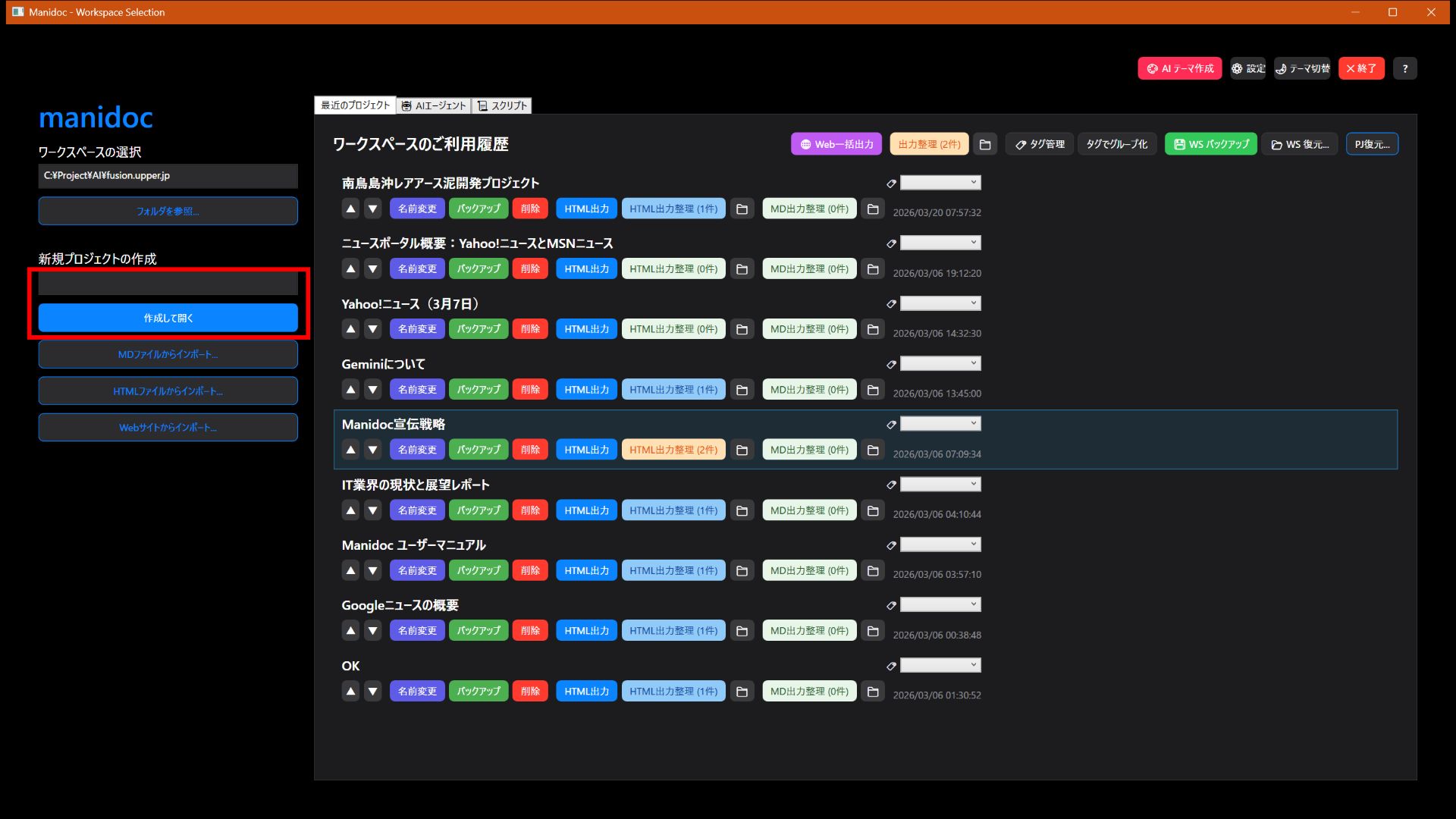Expand the tag dropdown for Geminiについて
The width and height of the screenshot is (1456, 819).
[940, 363]
